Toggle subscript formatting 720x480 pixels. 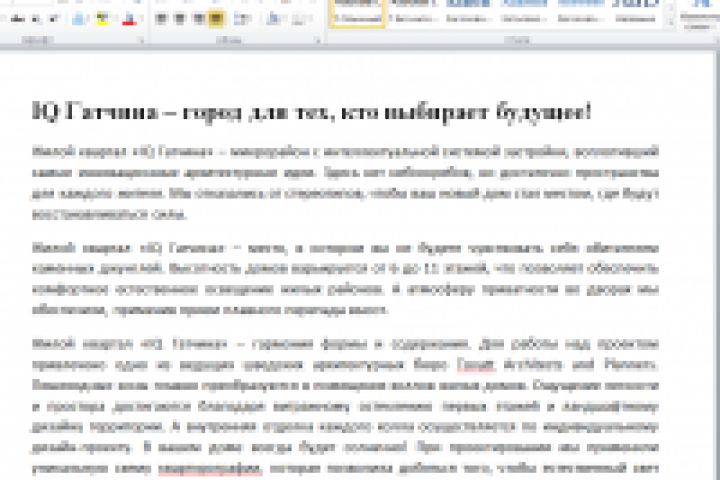coord(36,19)
